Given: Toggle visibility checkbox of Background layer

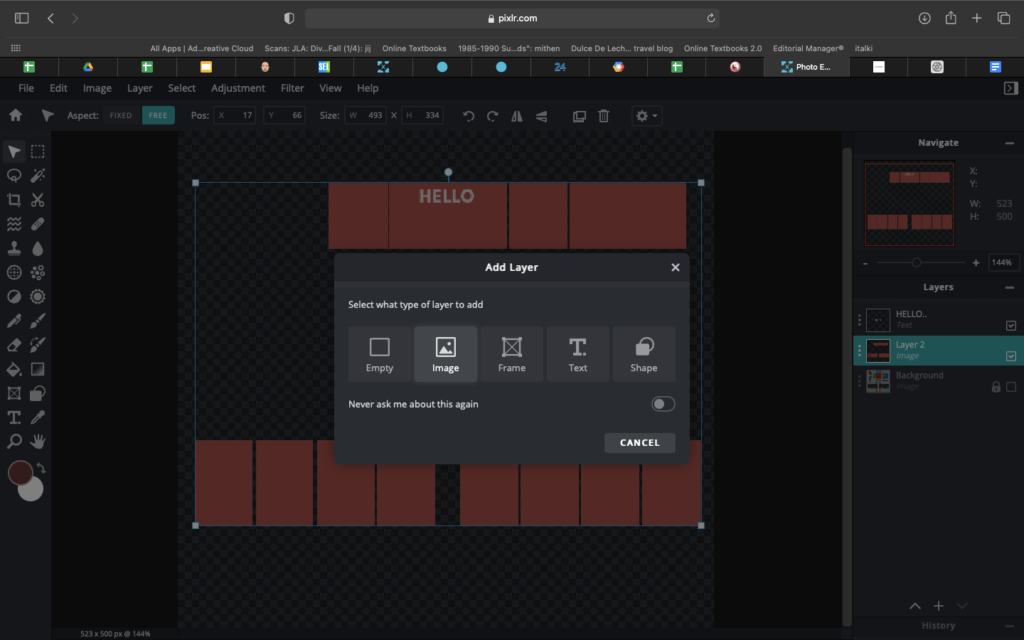Looking at the screenshot, I should pos(1010,387).
